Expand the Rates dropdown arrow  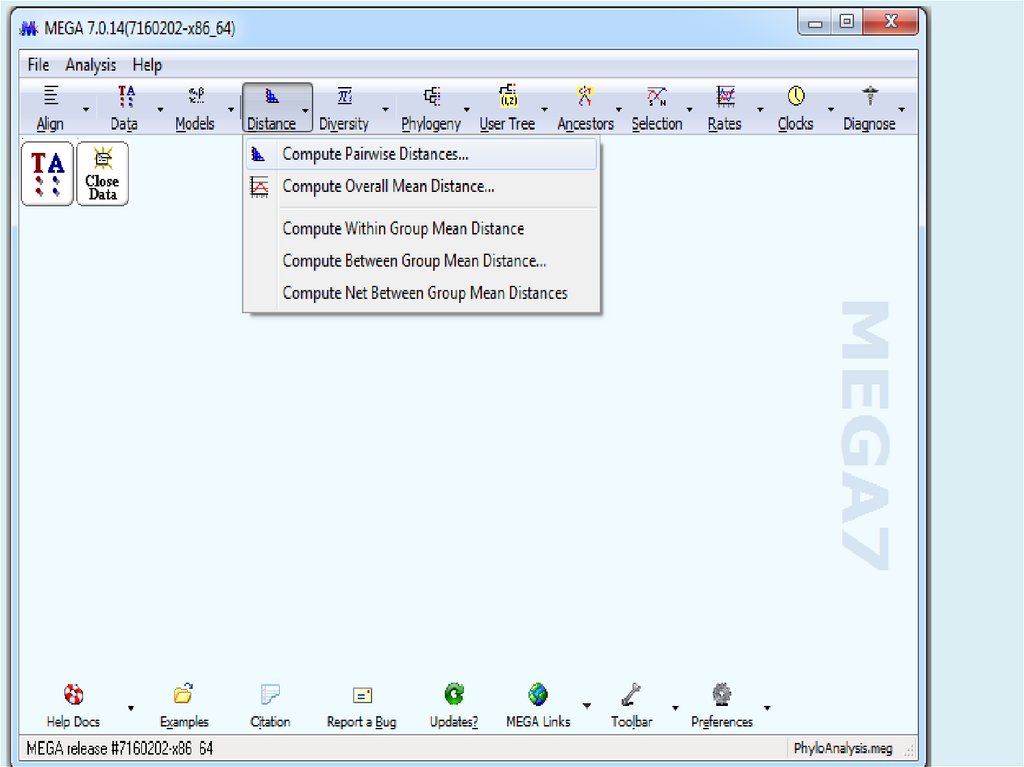tap(760, 109)
